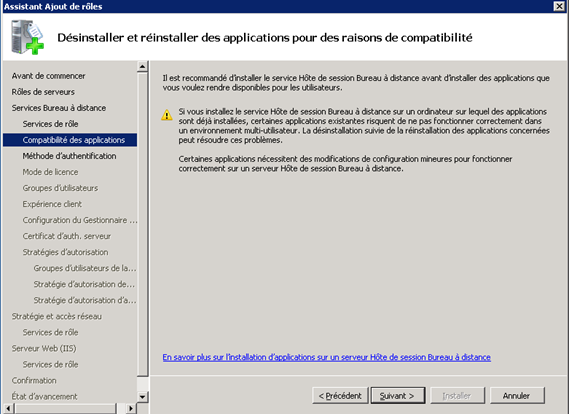This screenshot has width=569, height=414.
Task: Select Services de rôle under Bureau à distance
Action: 50,124
